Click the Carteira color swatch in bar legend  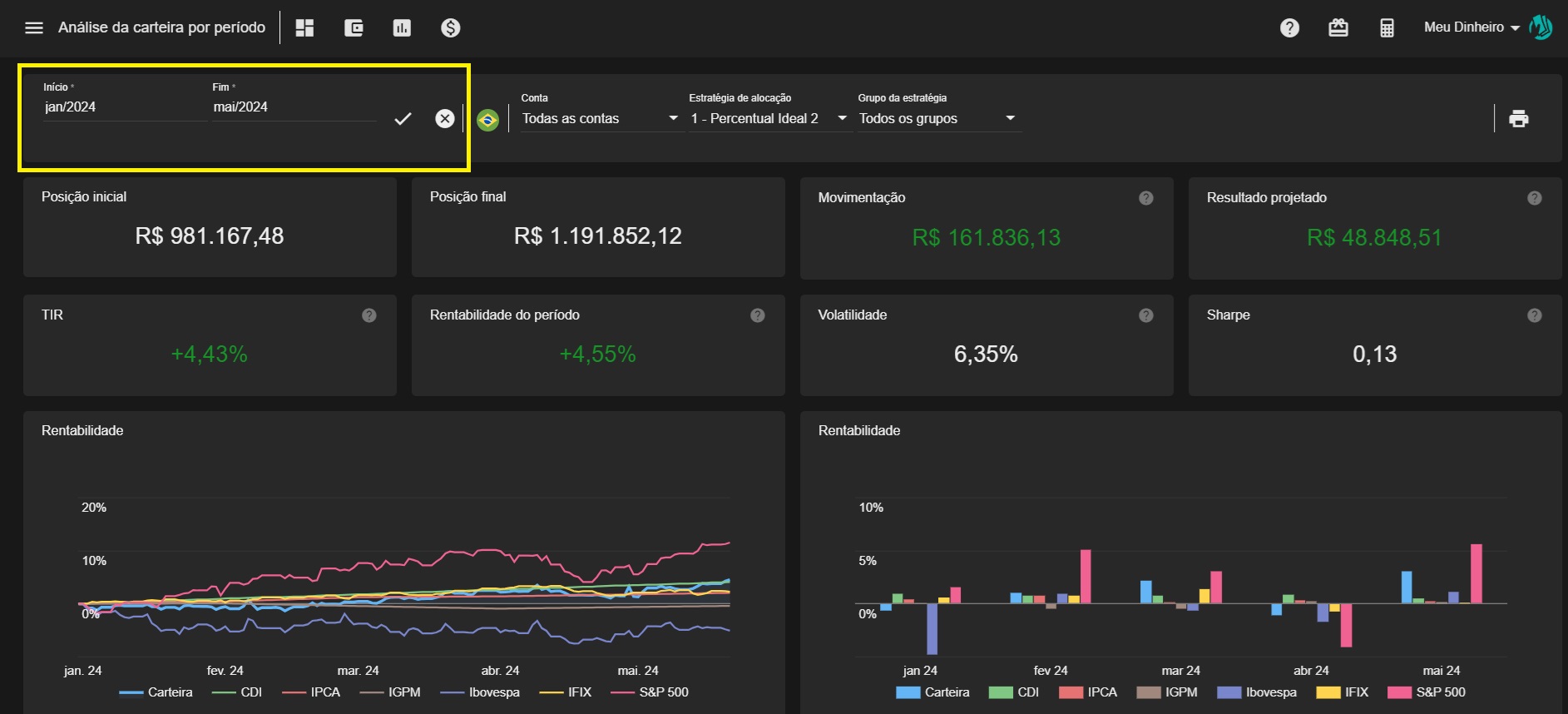point(908,692)
